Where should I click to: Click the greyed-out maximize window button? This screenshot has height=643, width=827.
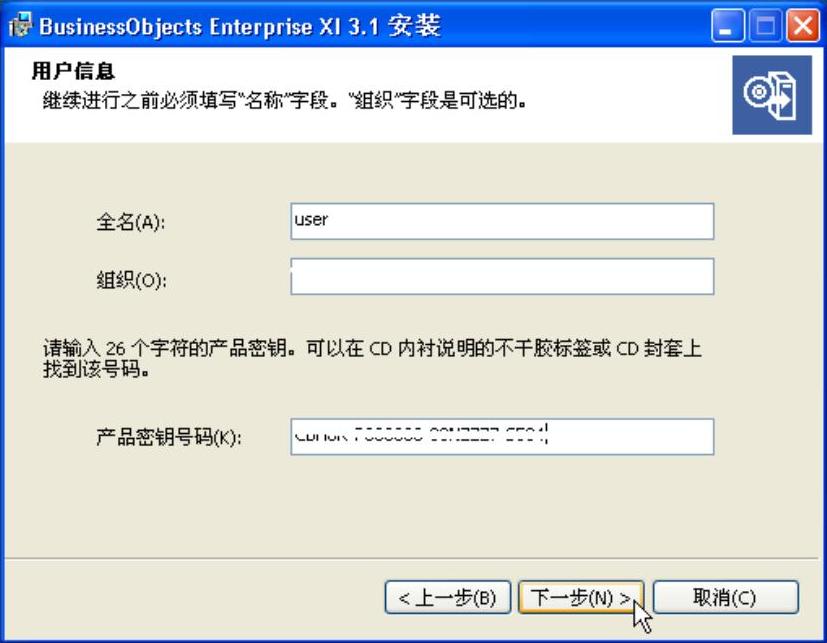pos(765,25)
